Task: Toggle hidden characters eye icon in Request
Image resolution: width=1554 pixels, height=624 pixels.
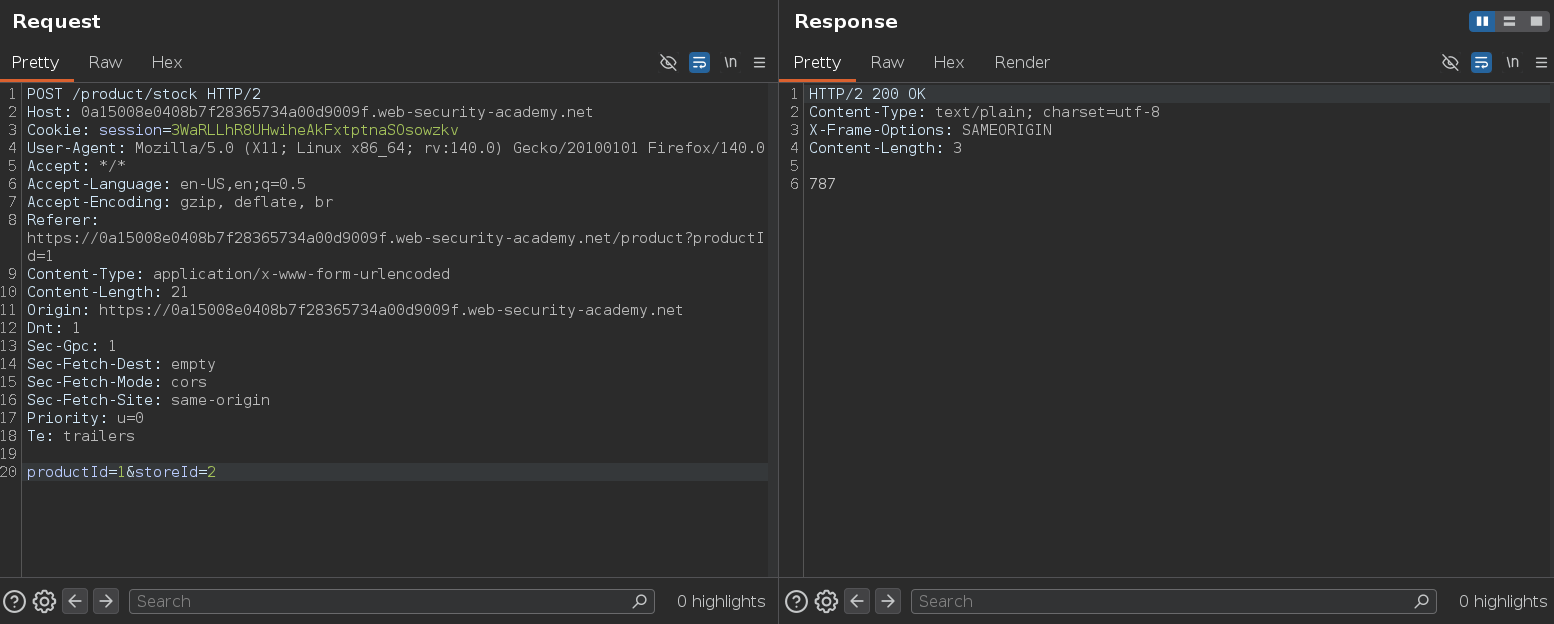Action: tap(668, 62)
